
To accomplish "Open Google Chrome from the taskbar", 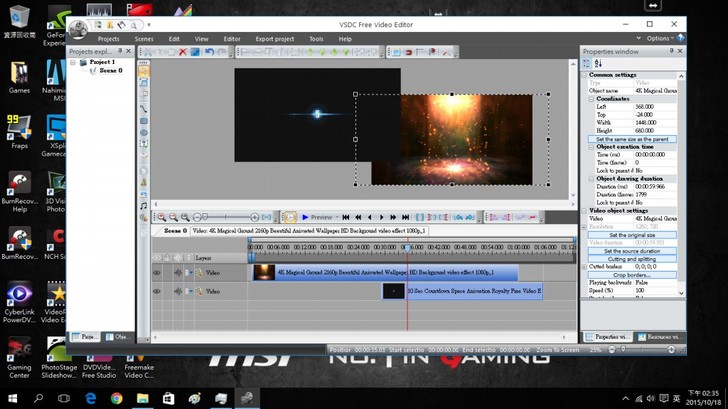I will click(x=116, y=398).
